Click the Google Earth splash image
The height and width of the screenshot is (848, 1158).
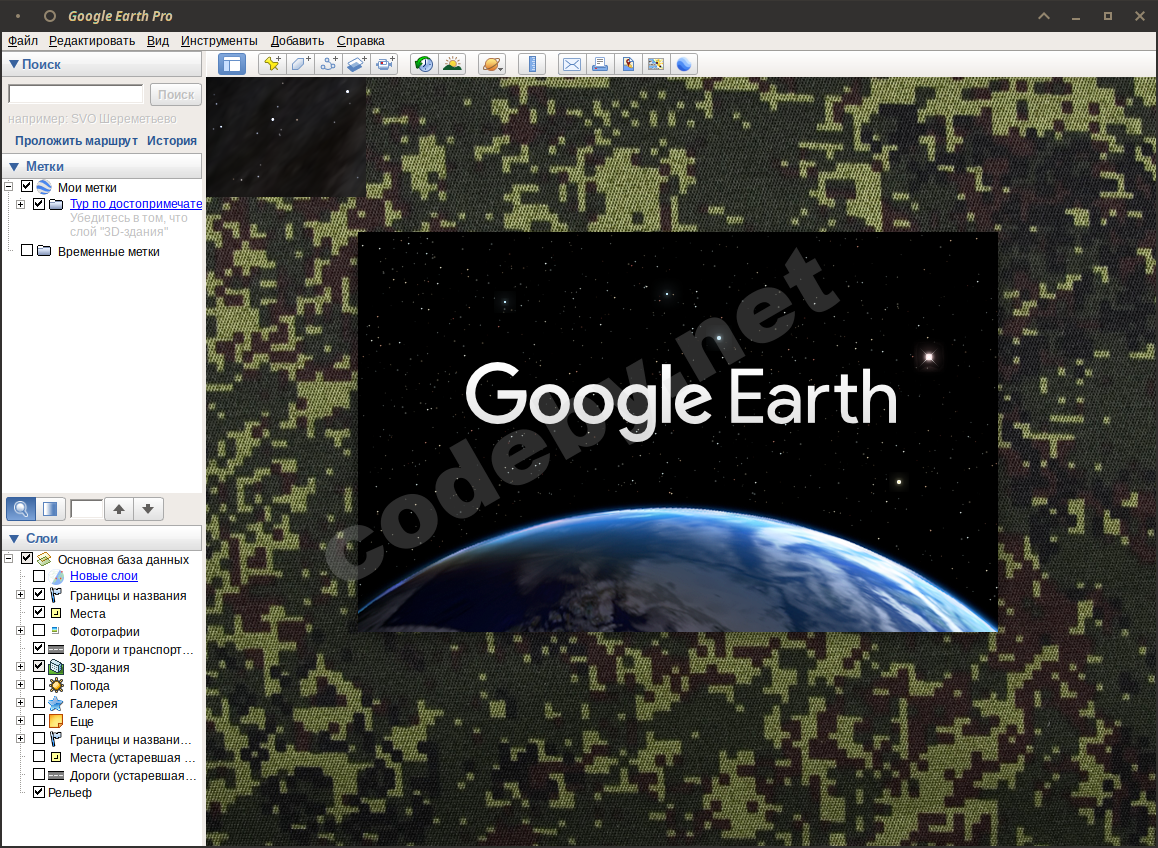point(677,431)
